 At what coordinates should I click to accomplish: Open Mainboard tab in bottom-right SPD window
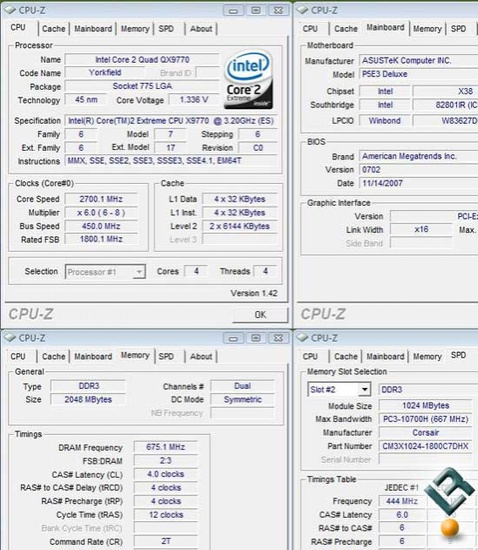385,356
